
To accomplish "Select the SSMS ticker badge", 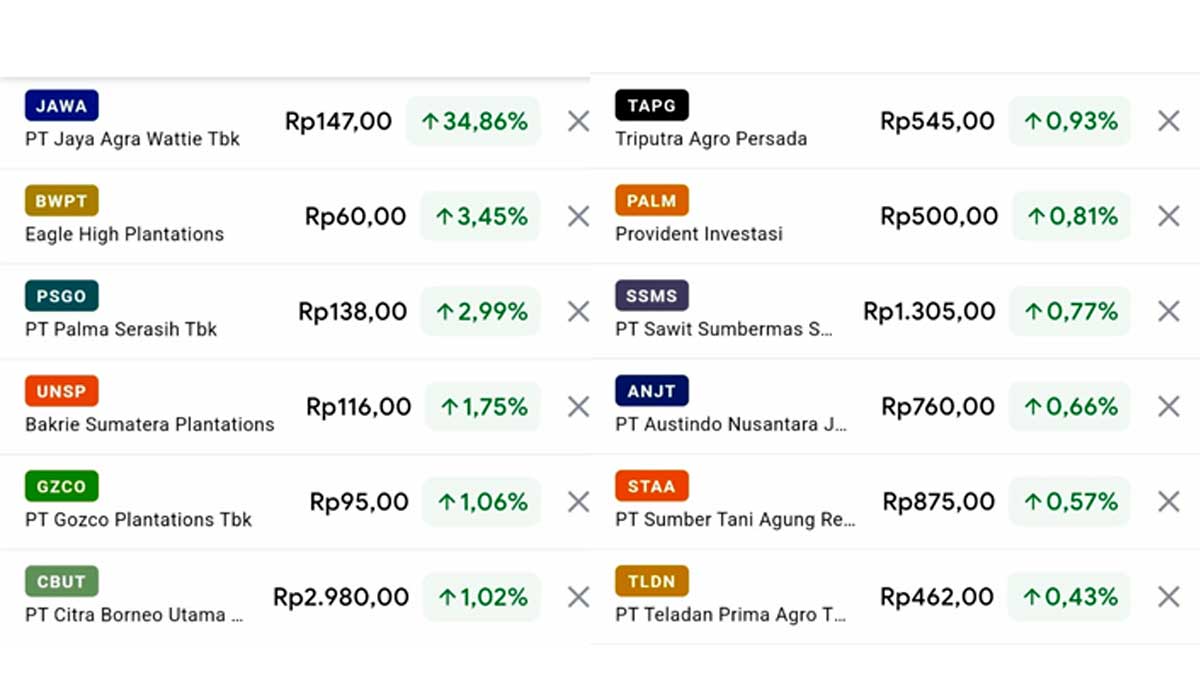I will coord(651,296).
